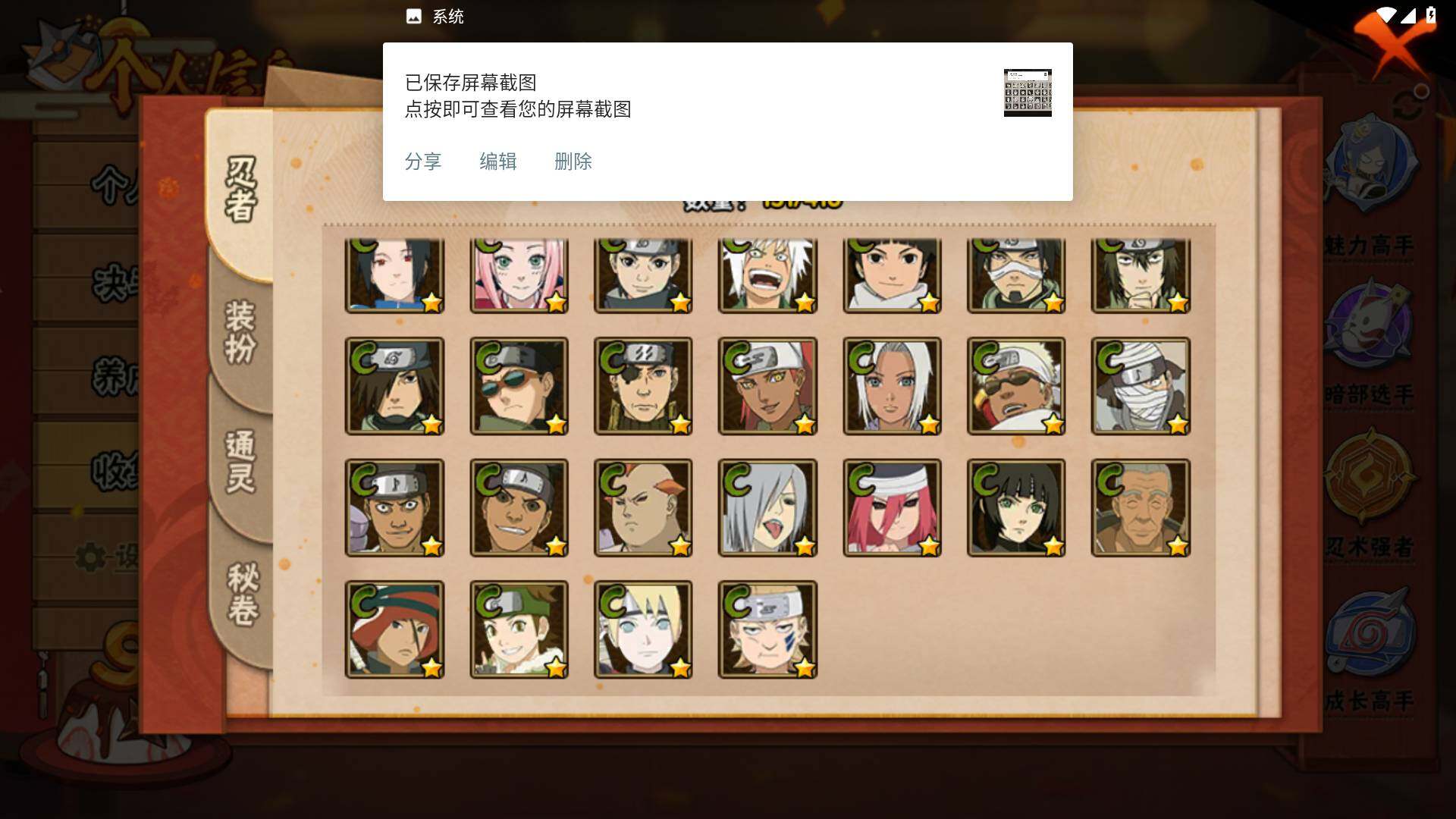Tap 编辑 in screenshot notification
This screenshot has height=819, width=1456.
click(498, 162)
